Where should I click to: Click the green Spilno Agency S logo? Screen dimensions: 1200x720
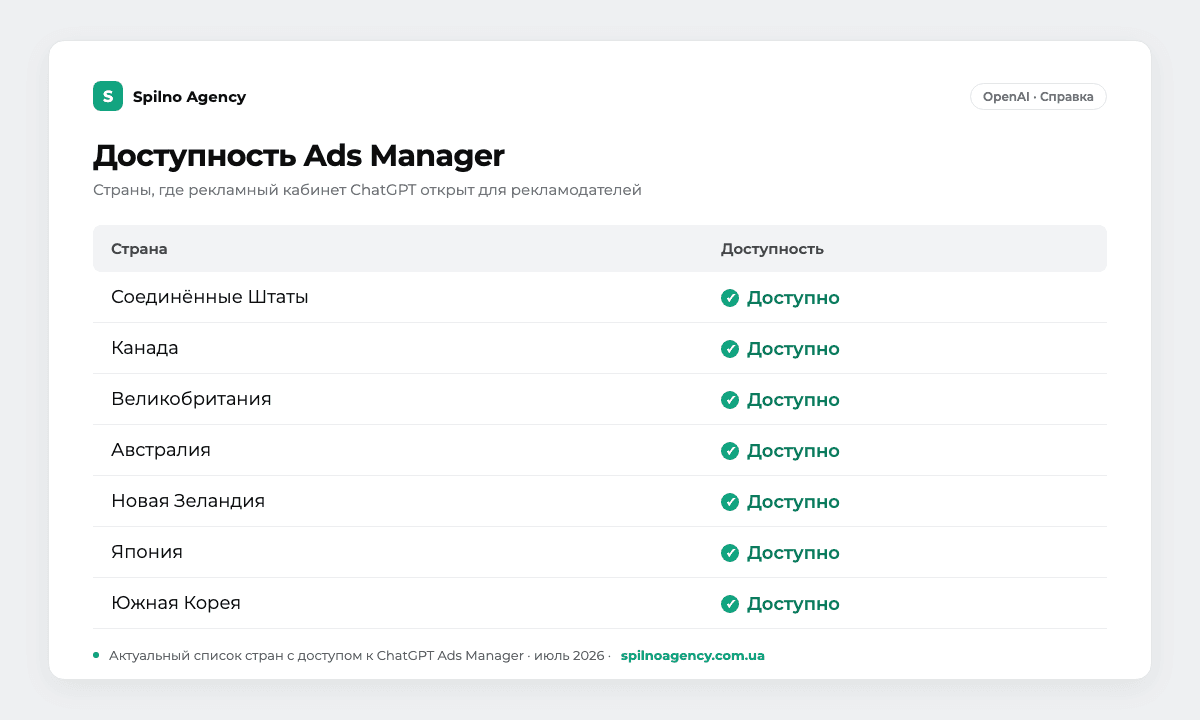pos(108,96)
